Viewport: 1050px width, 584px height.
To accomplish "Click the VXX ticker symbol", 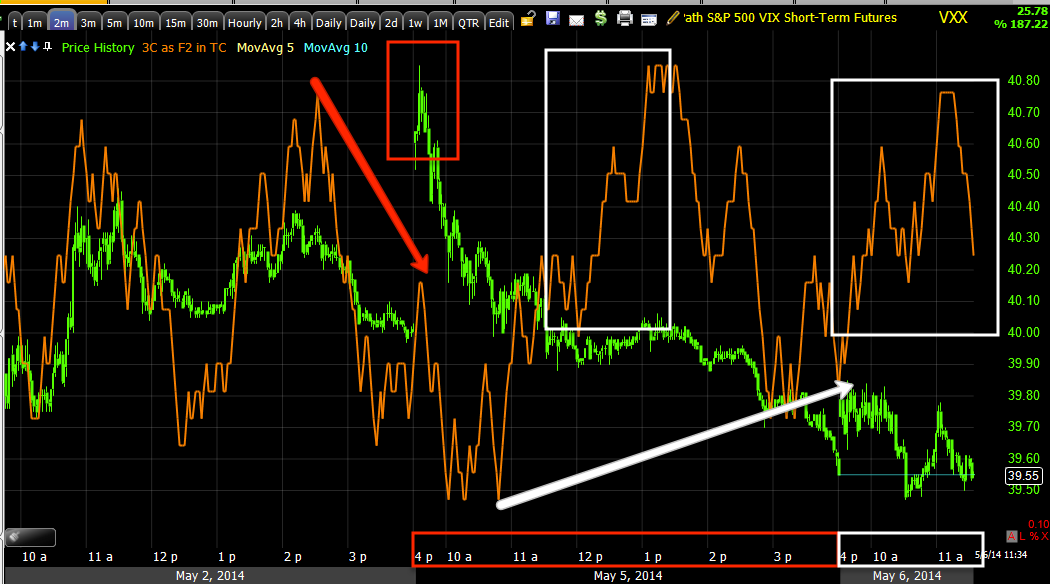I will click(x=952, y=17).
